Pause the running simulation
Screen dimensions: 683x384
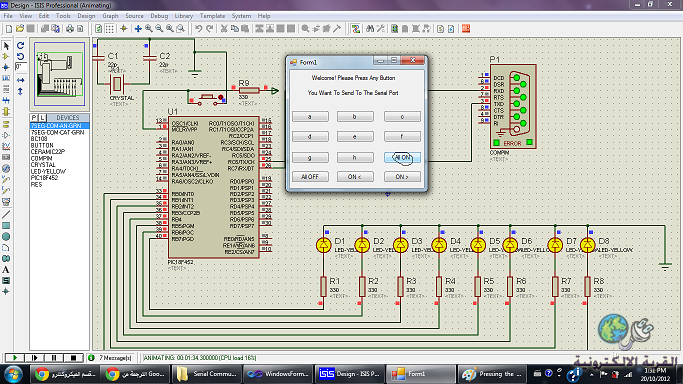54,358
